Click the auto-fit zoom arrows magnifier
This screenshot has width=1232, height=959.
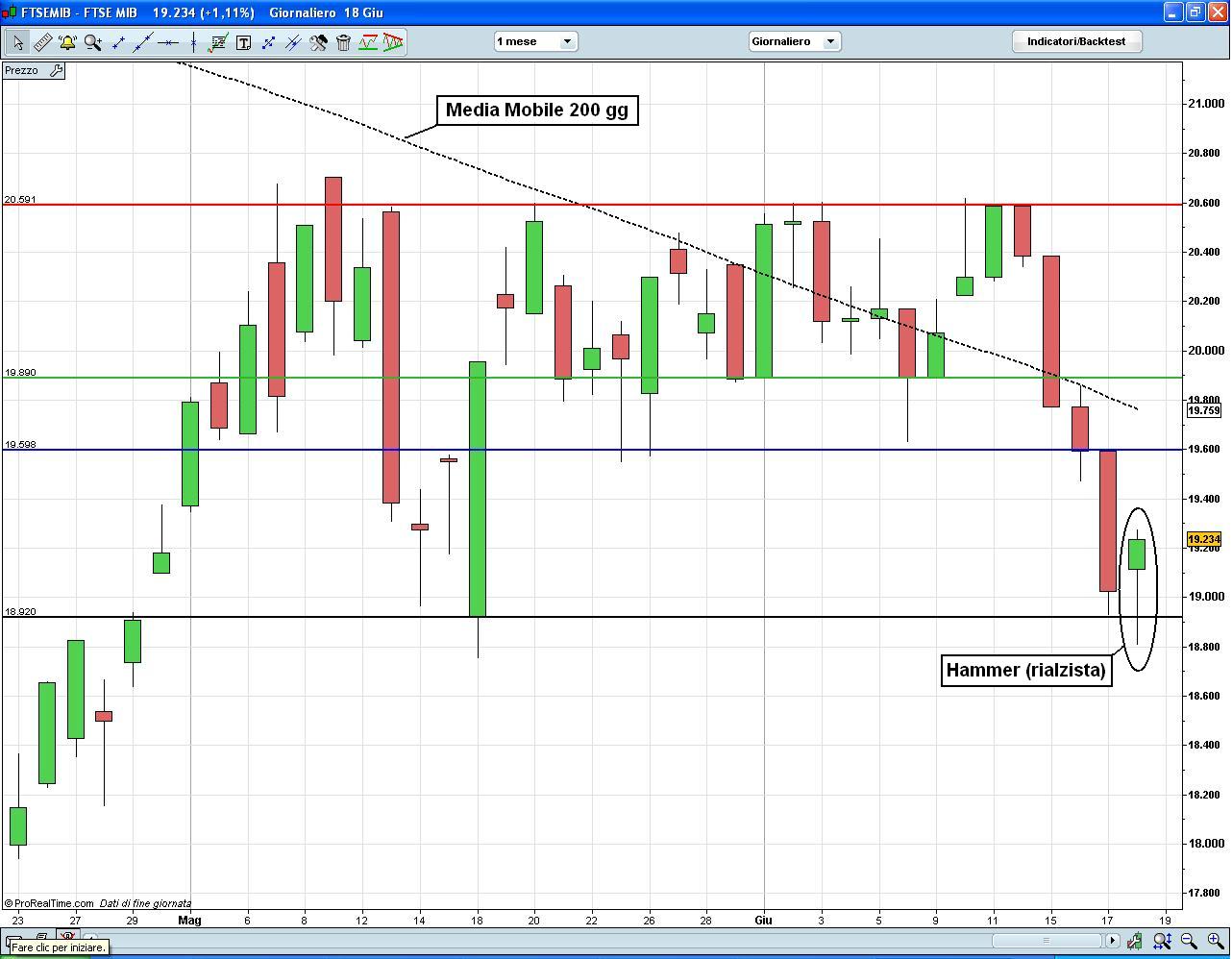point(1162,941)
